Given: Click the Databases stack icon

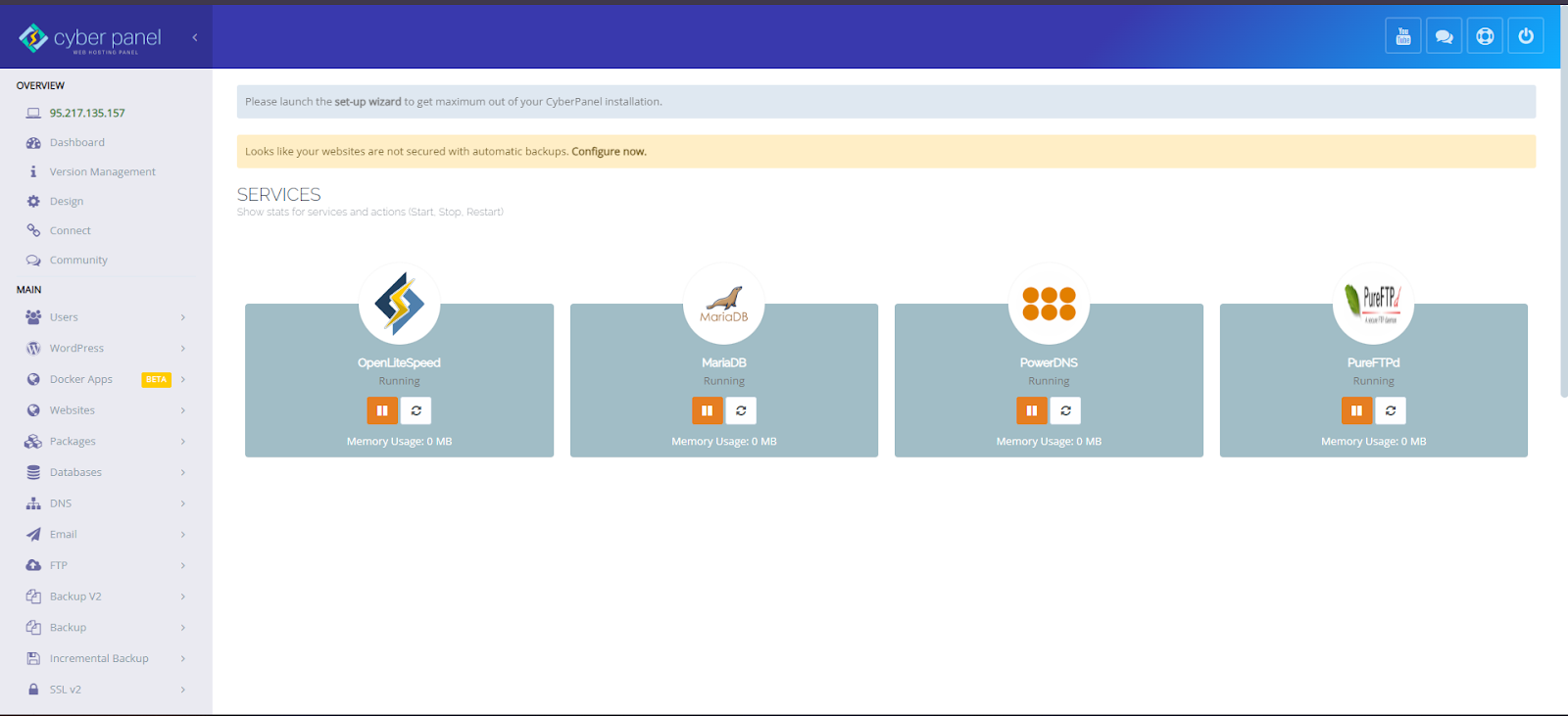Looking at the screenshot, I should point(33,472).
